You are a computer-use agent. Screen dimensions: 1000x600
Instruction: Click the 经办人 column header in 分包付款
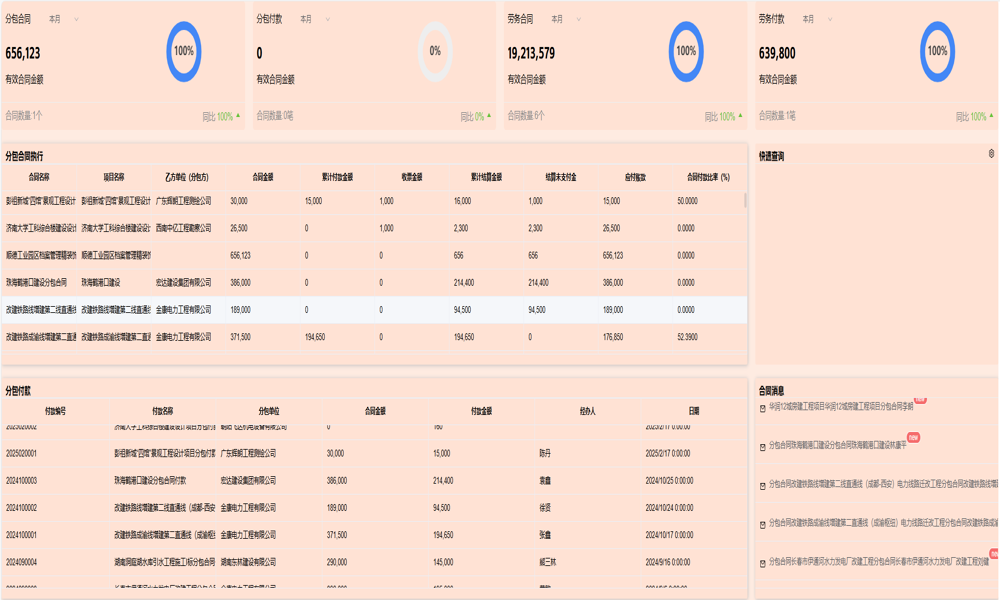587,411
